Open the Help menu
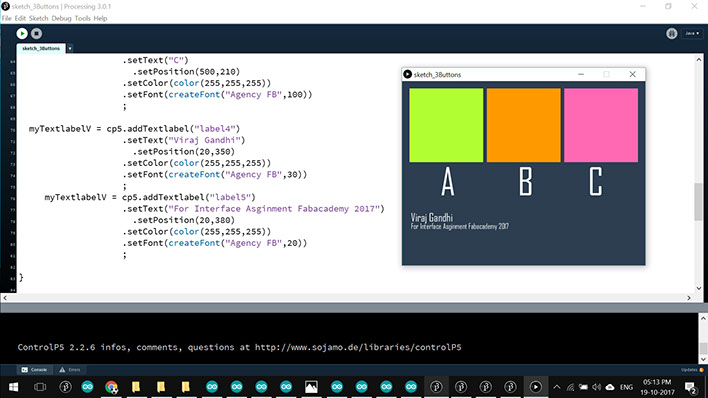Image resolution: width=708 pixels, height=398 pixels. click(100, 19)
